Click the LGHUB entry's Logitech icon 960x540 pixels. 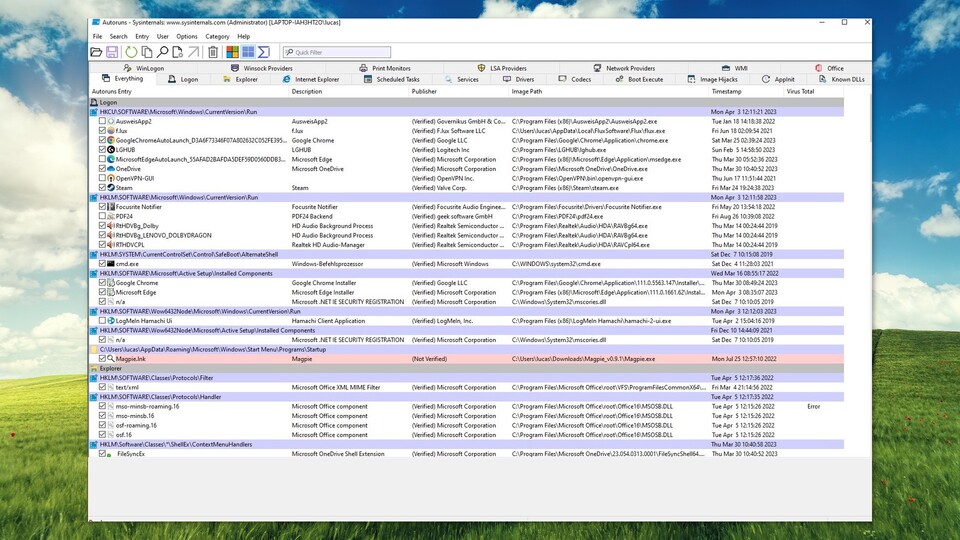[111, 149]
